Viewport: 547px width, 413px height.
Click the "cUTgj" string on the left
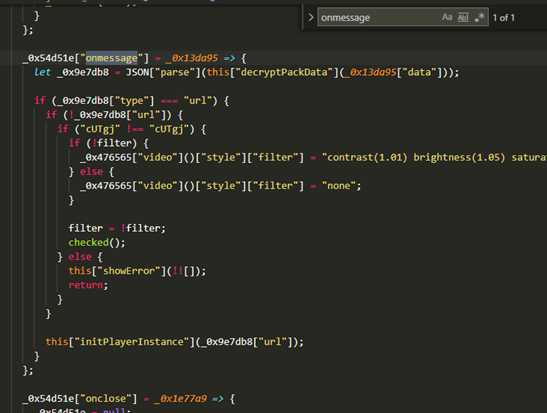point(97,129)
